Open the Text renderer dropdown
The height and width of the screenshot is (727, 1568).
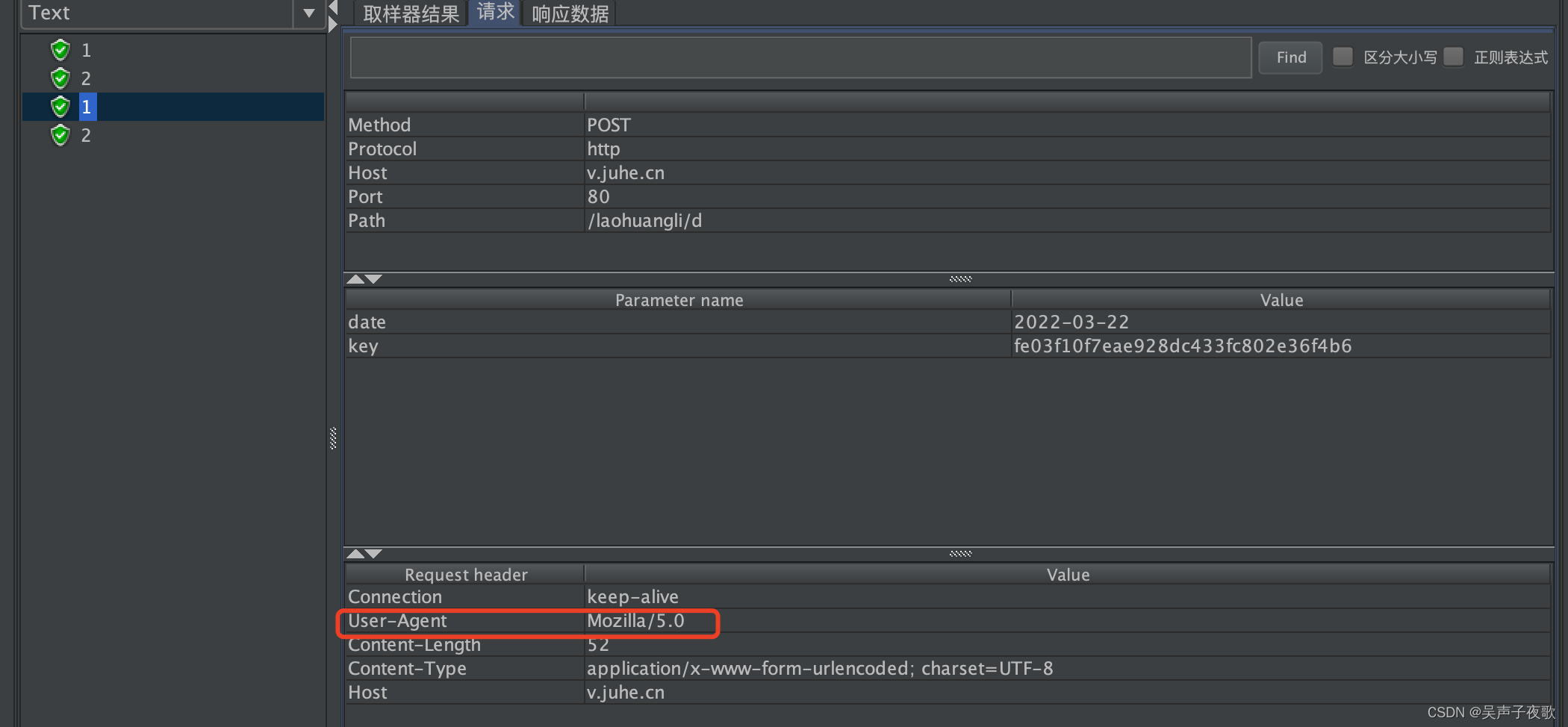(308, 13)
